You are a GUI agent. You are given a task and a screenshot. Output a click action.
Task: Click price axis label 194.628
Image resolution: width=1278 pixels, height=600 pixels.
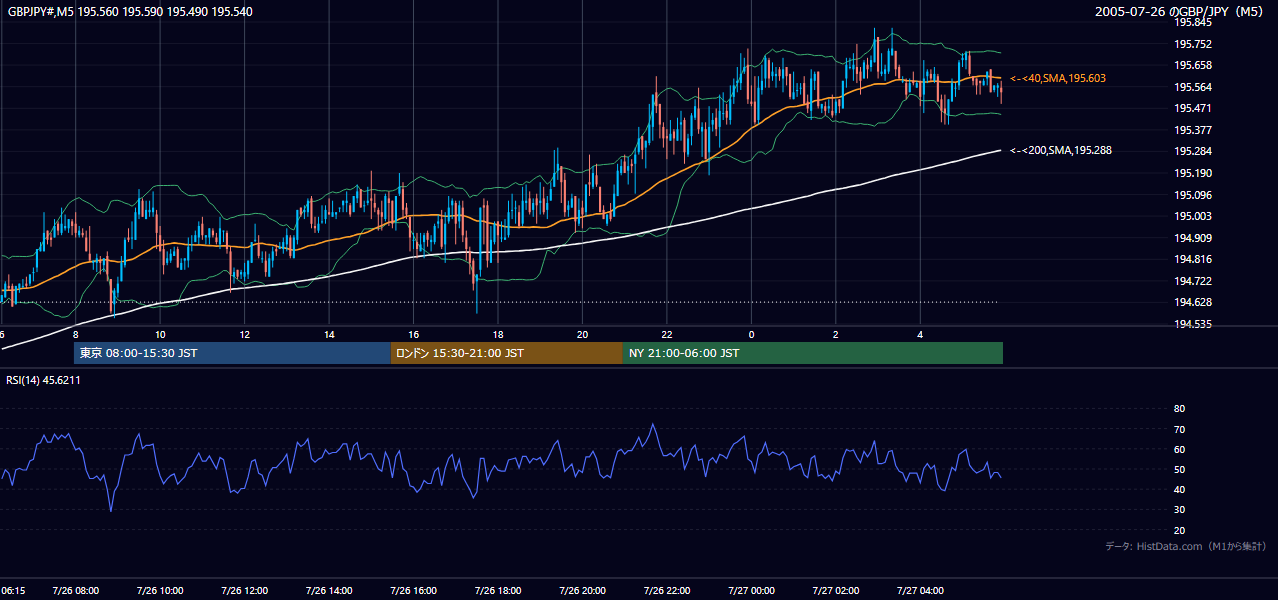click(1192, 302)
